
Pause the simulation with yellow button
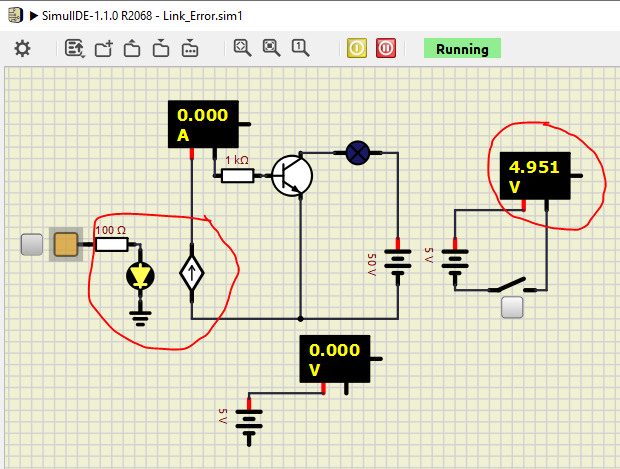click(357, 48)
